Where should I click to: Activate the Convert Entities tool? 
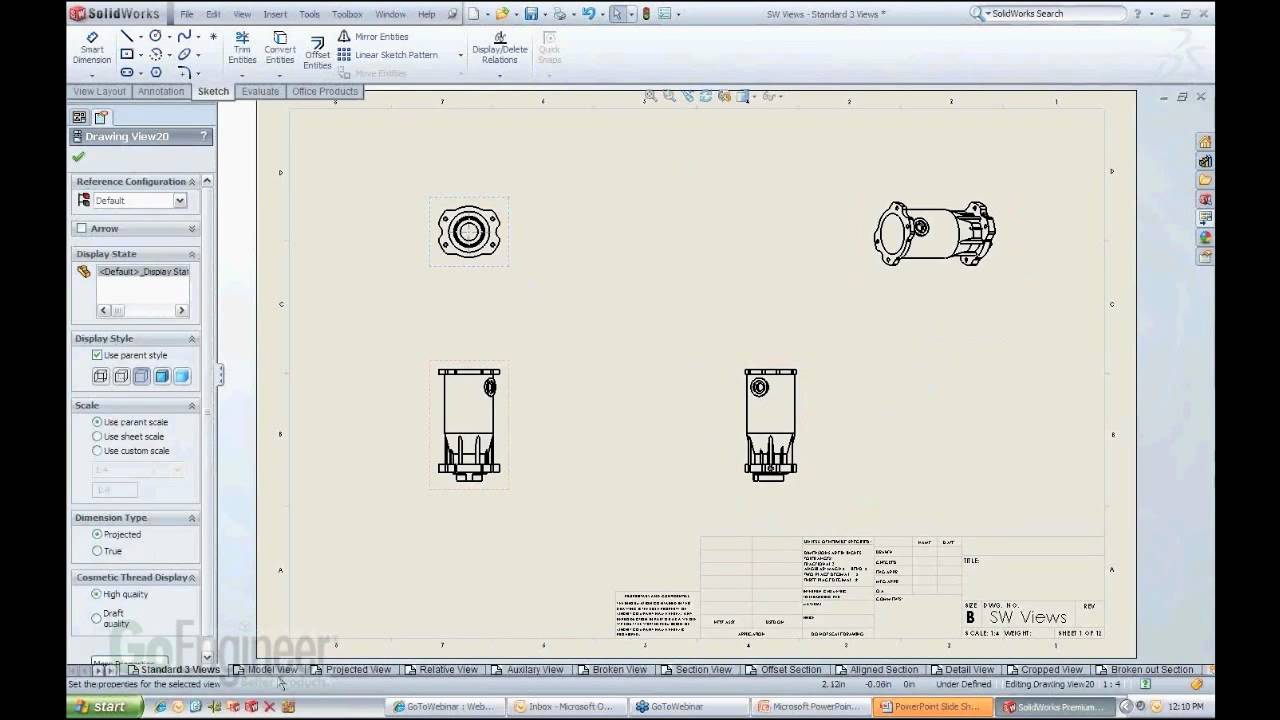coord(280,47)
